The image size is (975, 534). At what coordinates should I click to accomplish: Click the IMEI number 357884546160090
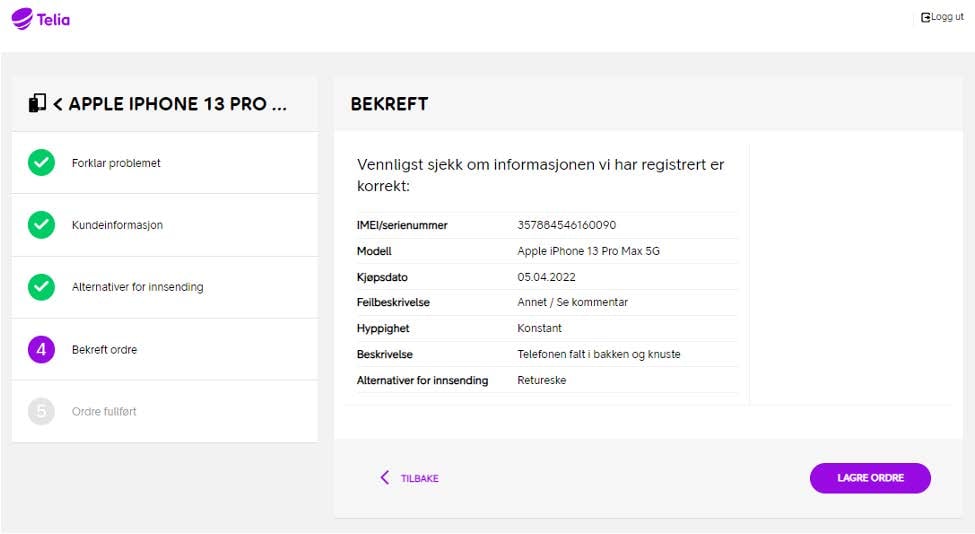566,225
